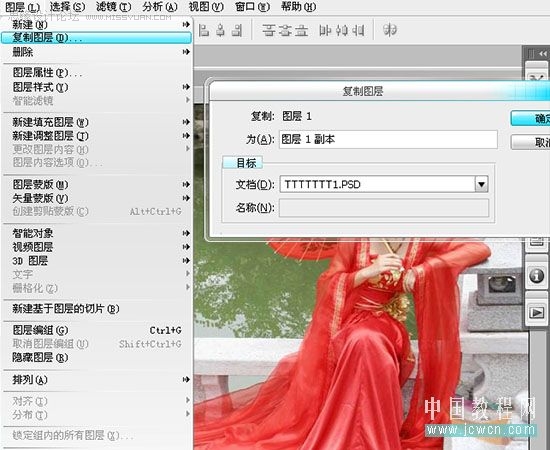Click the greyed 文字 menu entry
550x450 pixels.
pos(96,274)
